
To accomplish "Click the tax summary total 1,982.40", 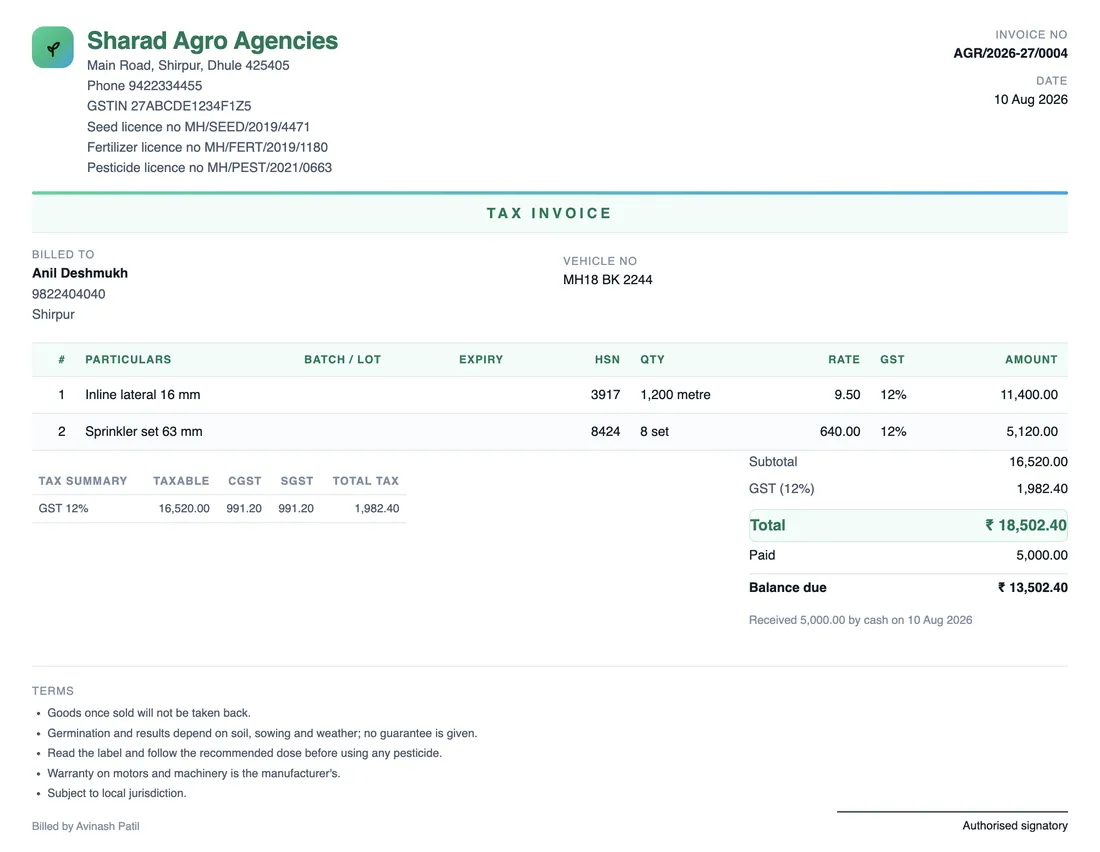I will tap(377, 508).
